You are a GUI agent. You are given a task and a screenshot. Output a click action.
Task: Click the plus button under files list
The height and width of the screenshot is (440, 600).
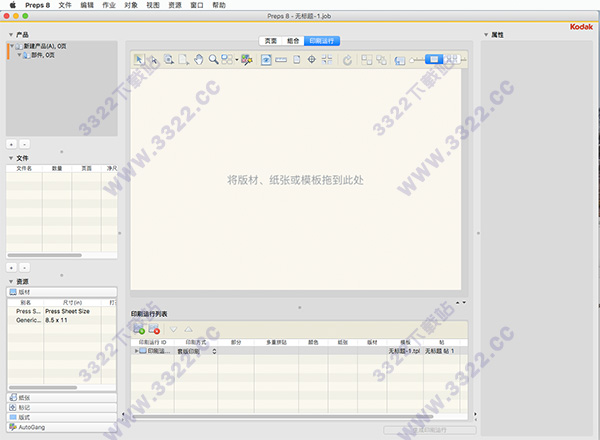coord(11,268)
